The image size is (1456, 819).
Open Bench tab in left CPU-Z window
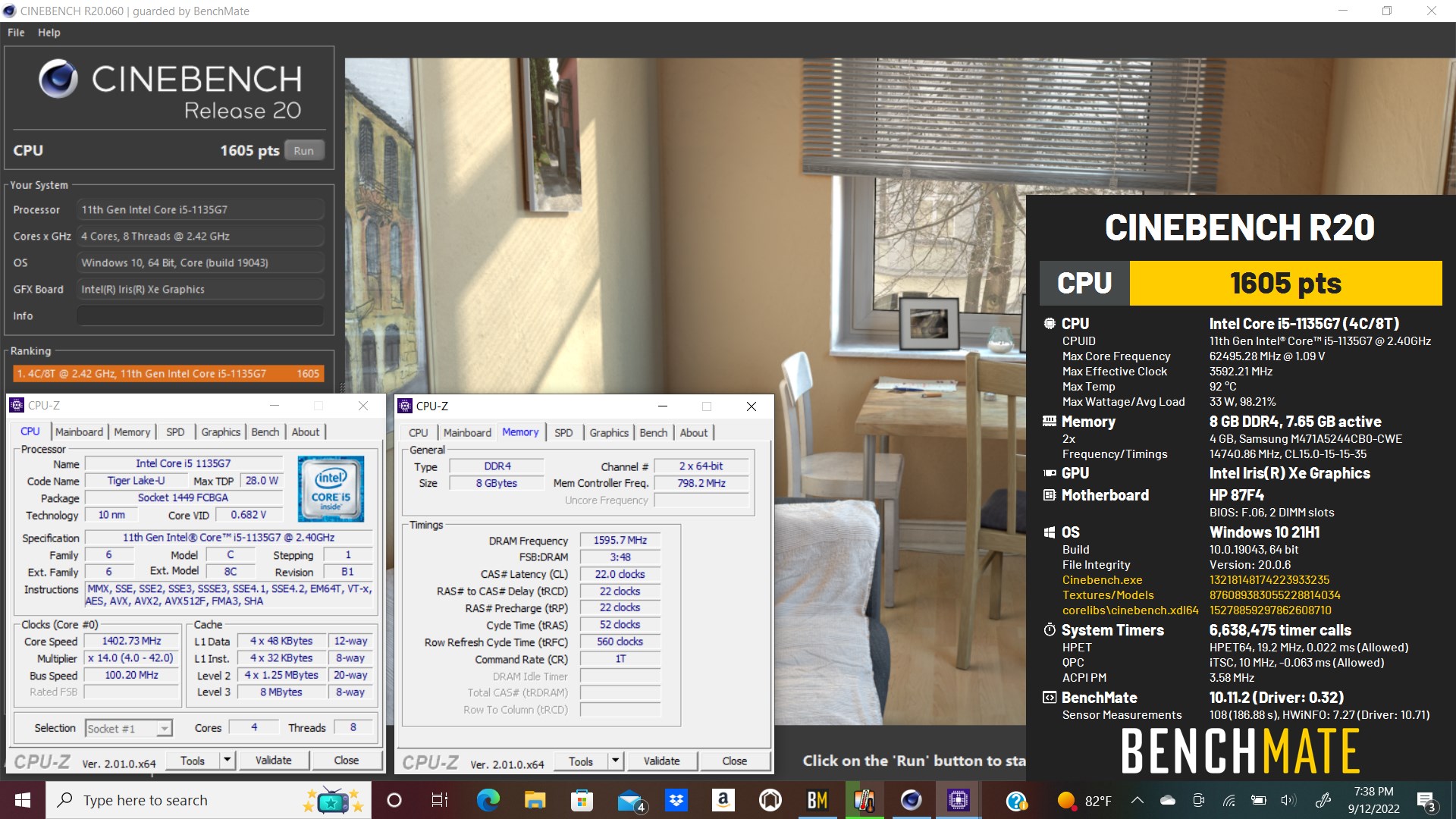(265, 431)
